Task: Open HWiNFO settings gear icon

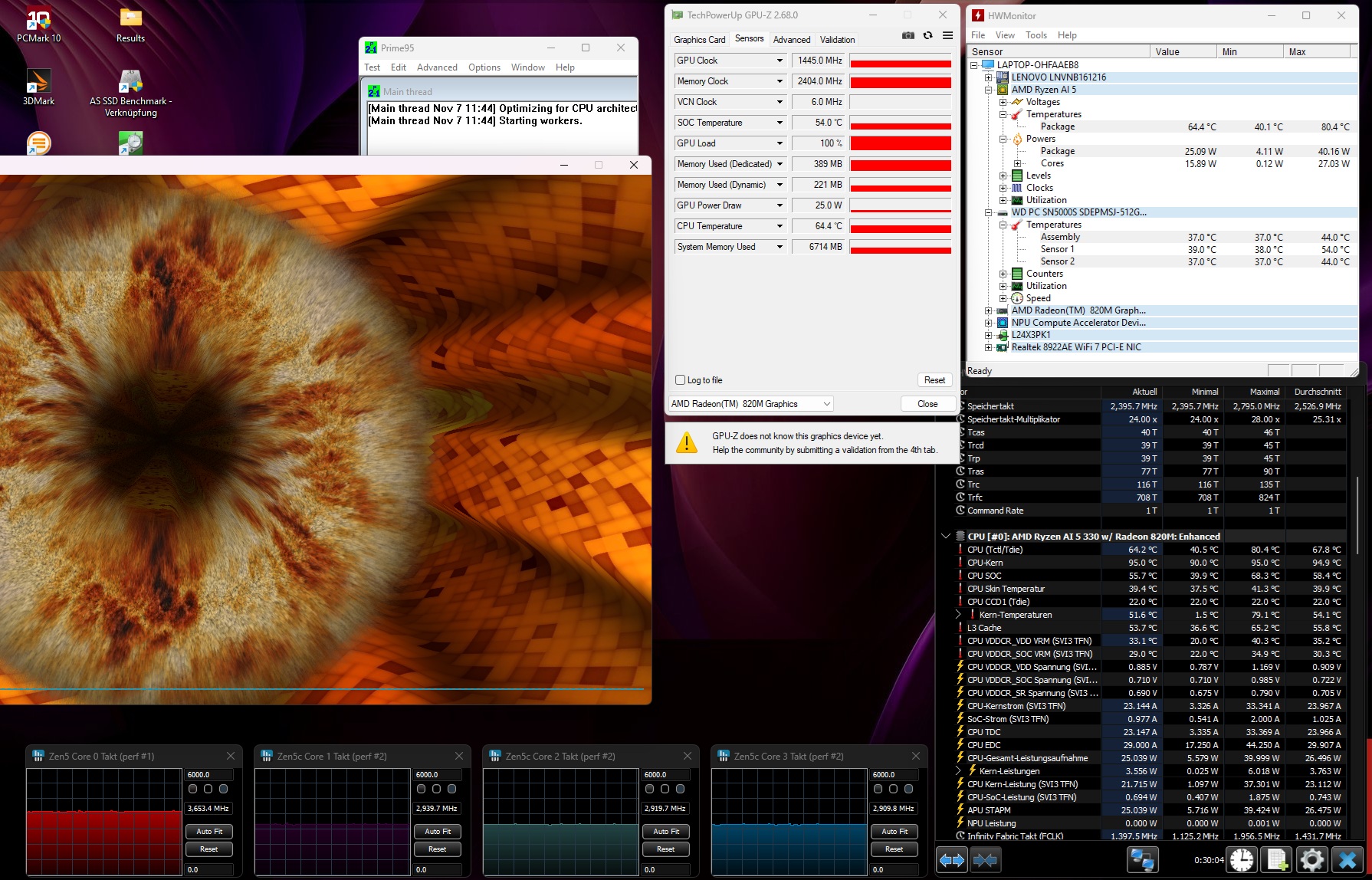Action: (x=1311, y=860)
